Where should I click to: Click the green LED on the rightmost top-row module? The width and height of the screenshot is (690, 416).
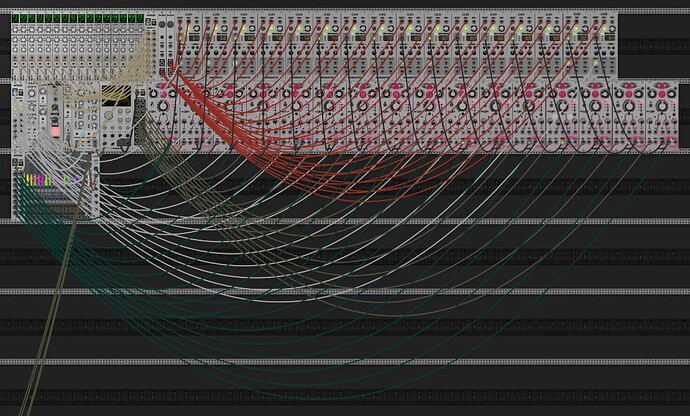tap(602, 28)
